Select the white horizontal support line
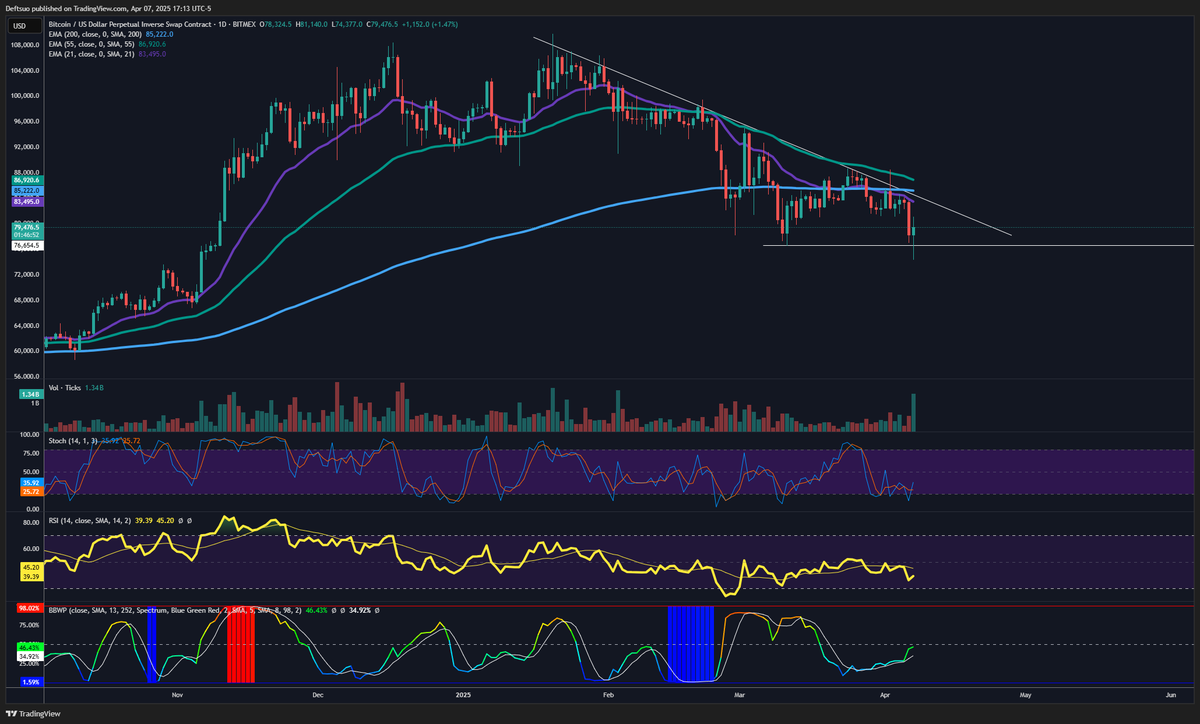The height and width of the screenshot is (724, 1200). [x=978, y=245]
